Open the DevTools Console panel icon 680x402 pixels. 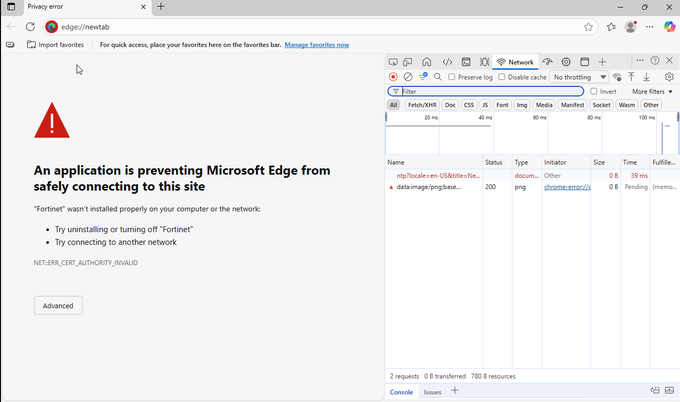coord(466,62)
